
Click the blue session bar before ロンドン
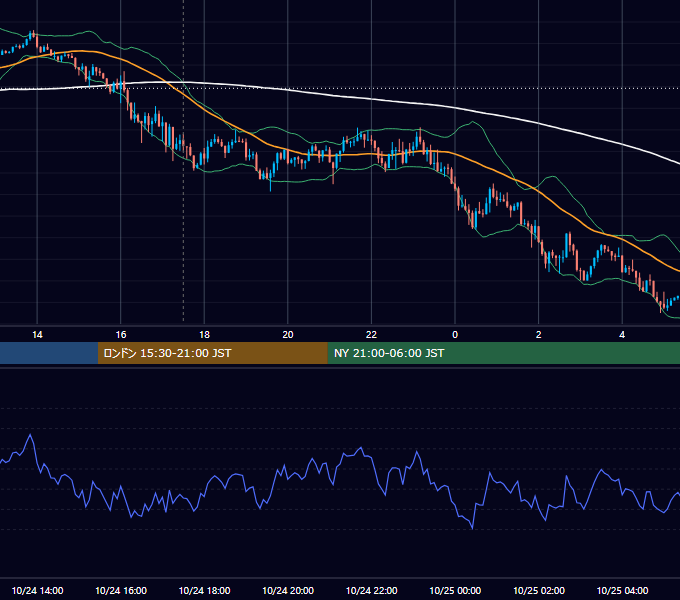49,353
